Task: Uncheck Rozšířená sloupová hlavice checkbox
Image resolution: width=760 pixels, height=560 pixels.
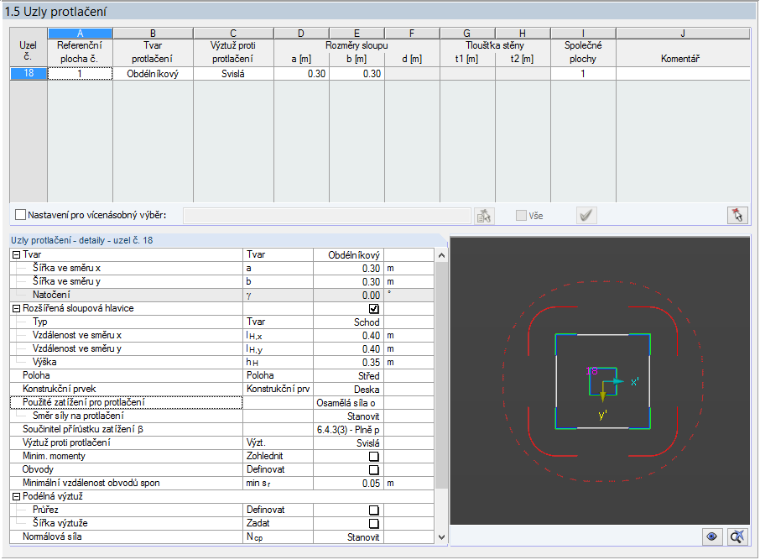Action: 374,309
